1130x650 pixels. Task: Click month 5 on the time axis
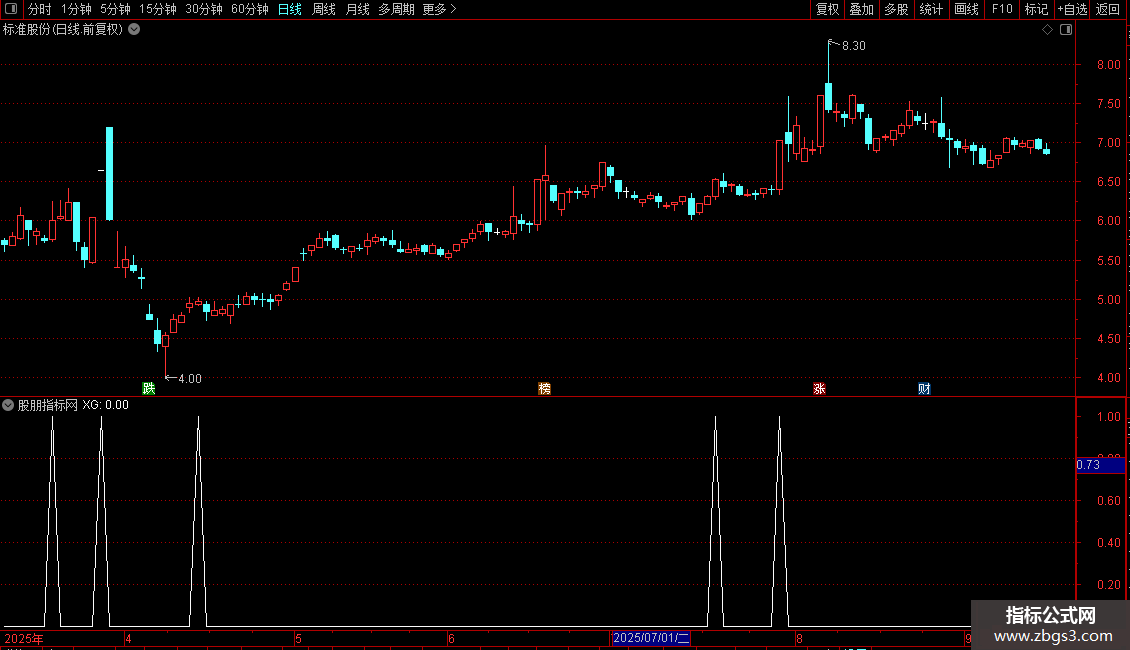(298, 638)
